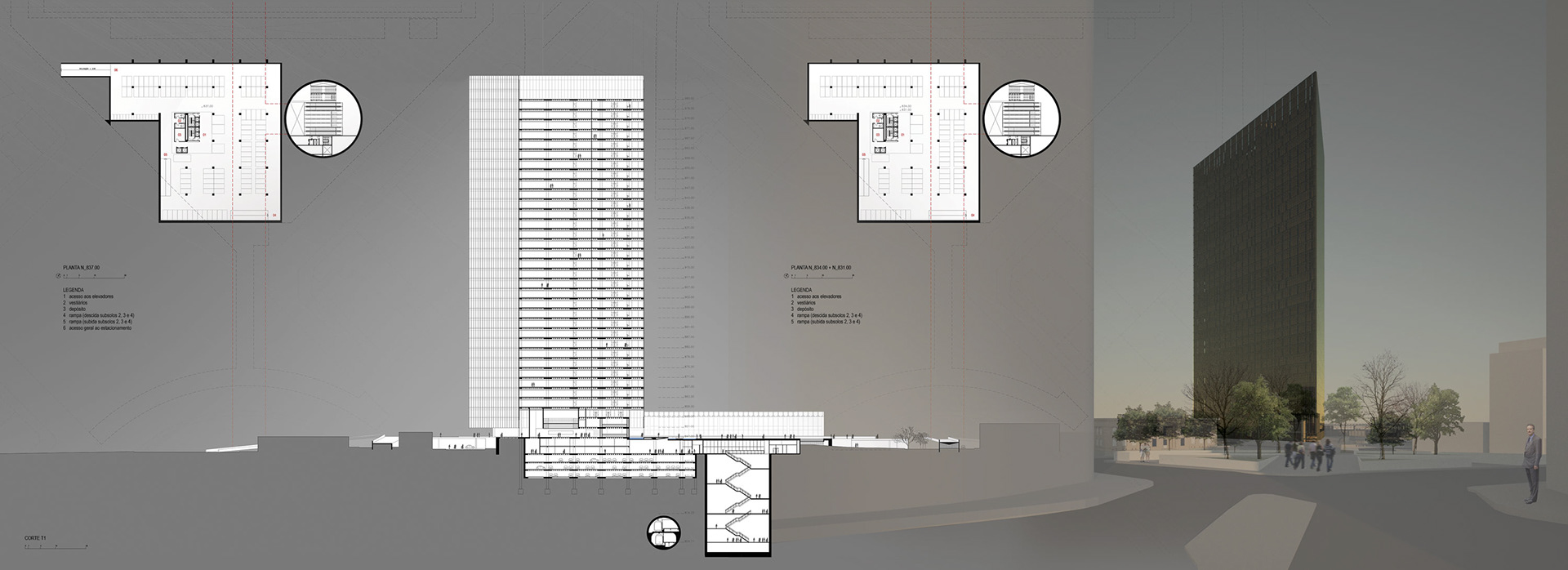Click 'vestiários' in the N_834.00 legend
Viewport: 1568px width, 570px height.
[806, 303]
